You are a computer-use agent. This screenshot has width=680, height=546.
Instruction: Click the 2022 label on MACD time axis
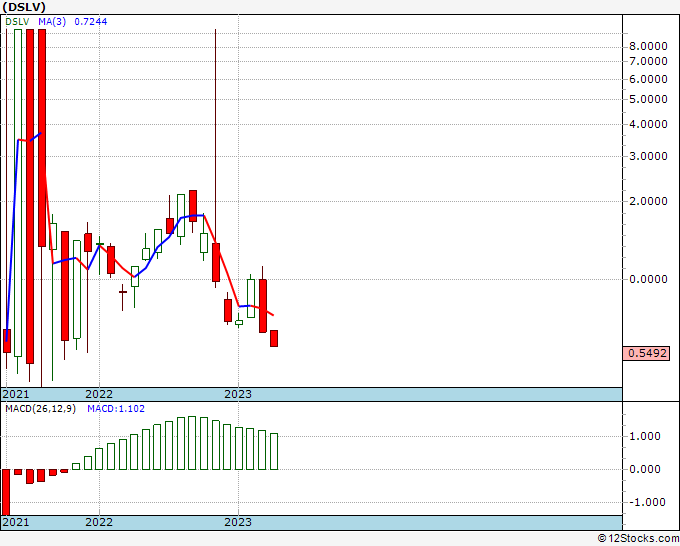tap(99, 522)
